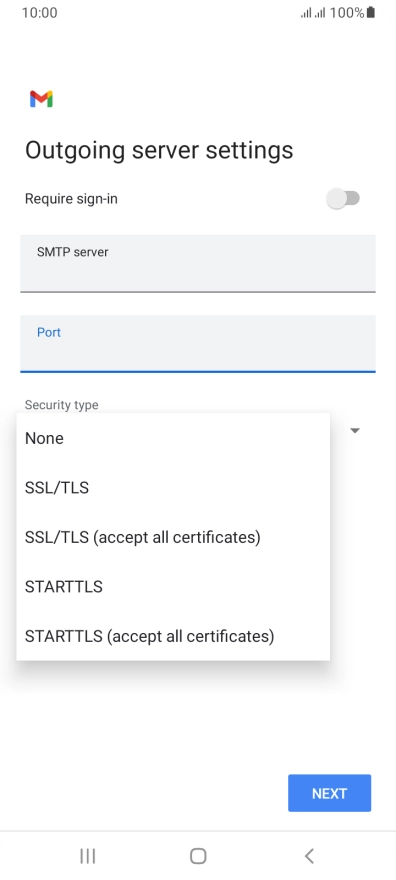Focus the Port input field

(198, 343)
